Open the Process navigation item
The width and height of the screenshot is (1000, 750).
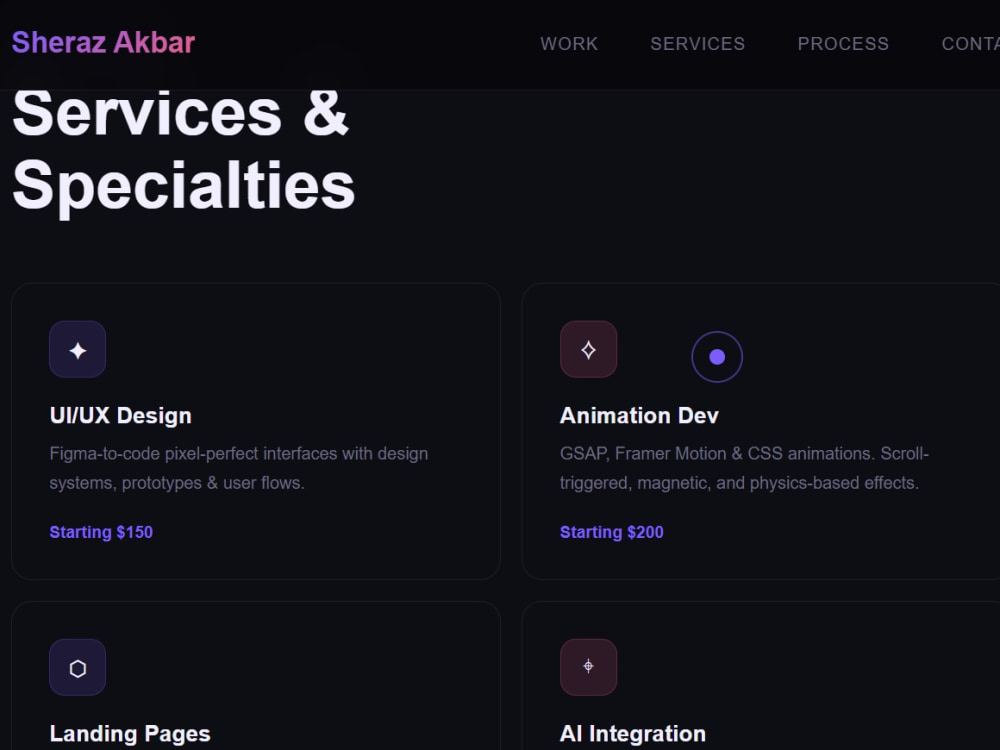(842, 43)
